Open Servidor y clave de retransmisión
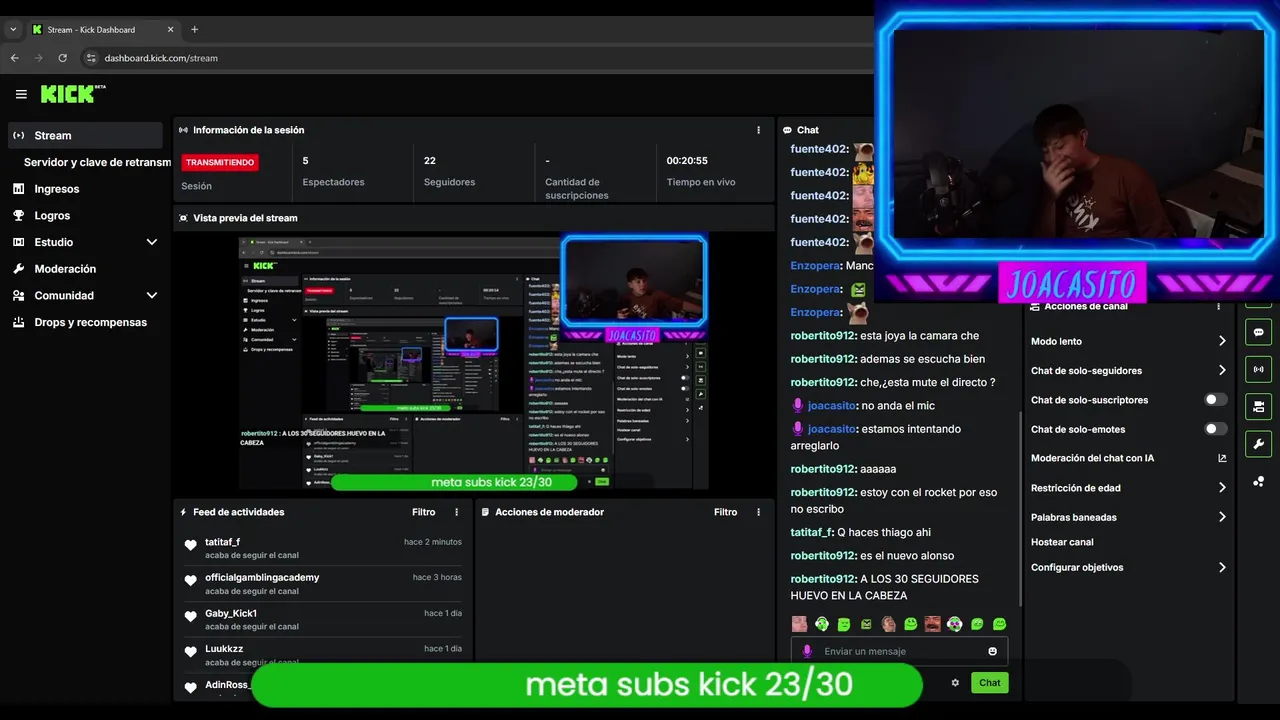1280x720 pixels. pyautogui.click(x=97, y=162)
